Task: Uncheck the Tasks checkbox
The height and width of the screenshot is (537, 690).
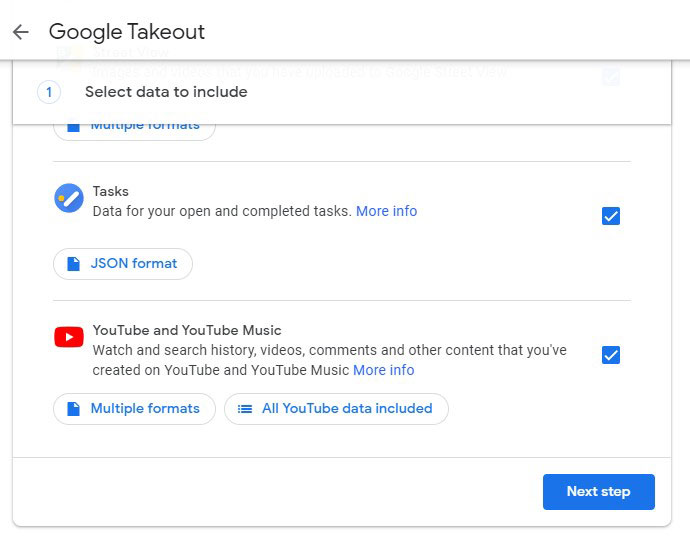Action: (x=611, y=216)
